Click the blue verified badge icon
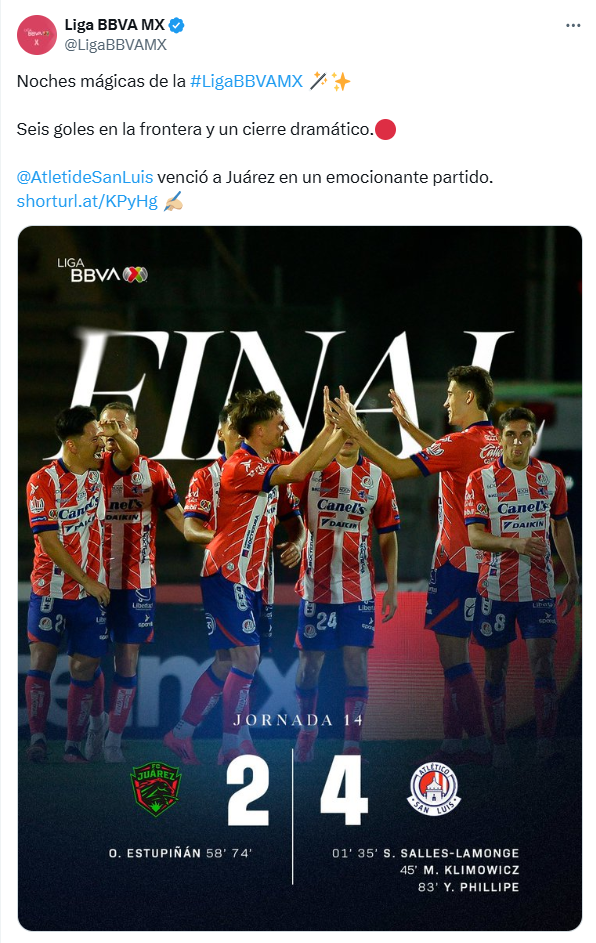The width and height of the screenshot is (596, 943). pos(176,25)
